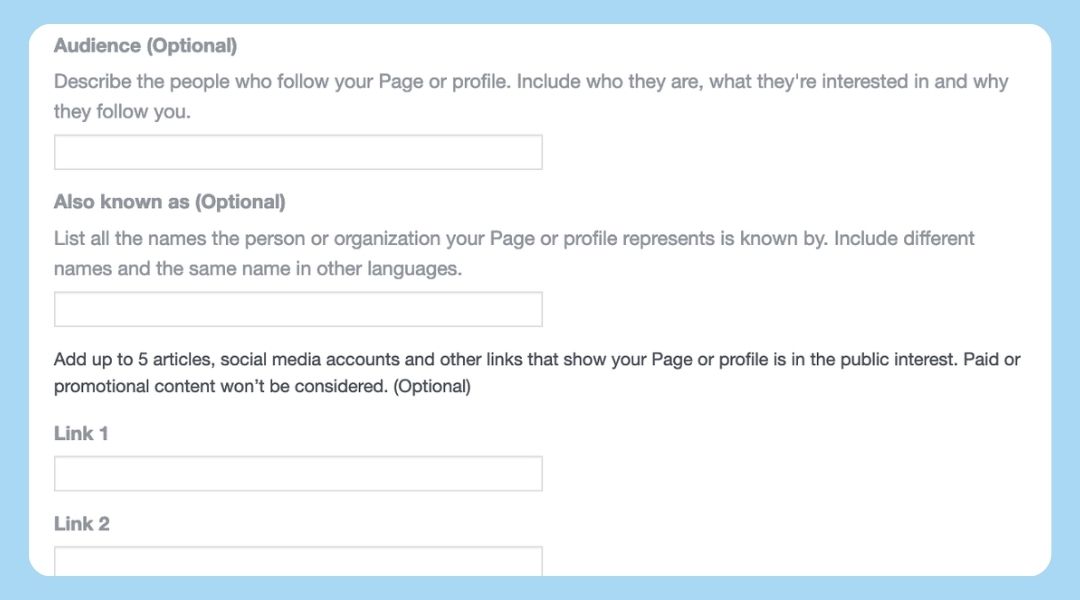This screenshot has width=1080, height=600.
Task: Focus the Also known as input box
Action: tap(298, 309)
